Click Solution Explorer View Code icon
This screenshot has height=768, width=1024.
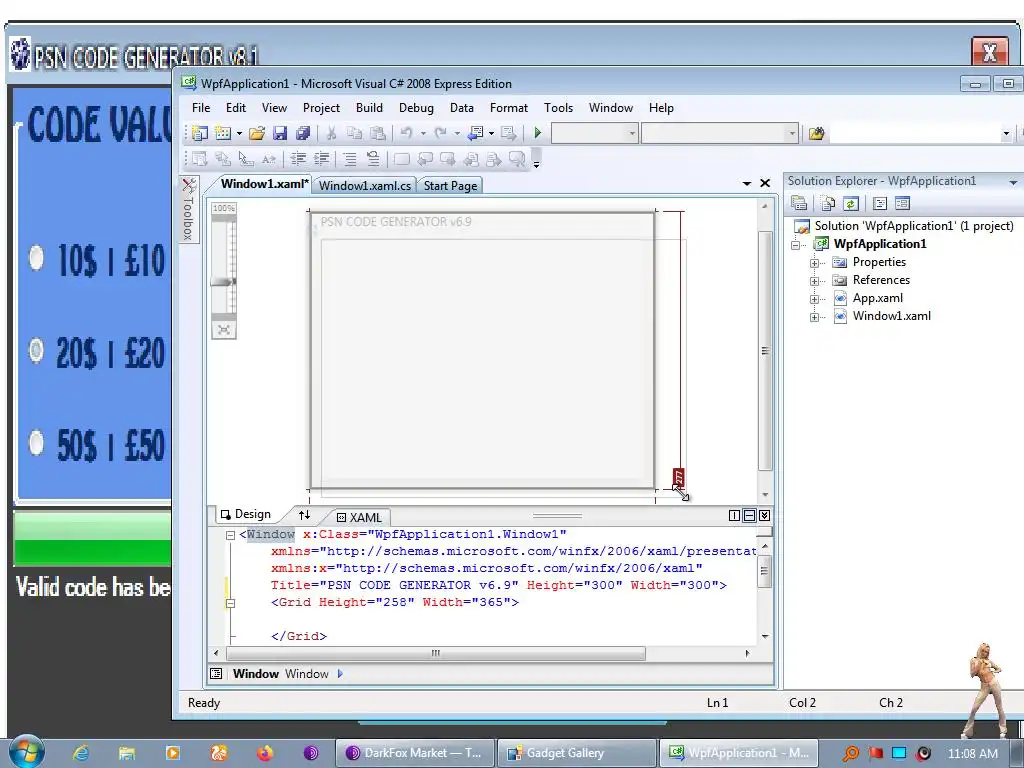pos(880,204)
